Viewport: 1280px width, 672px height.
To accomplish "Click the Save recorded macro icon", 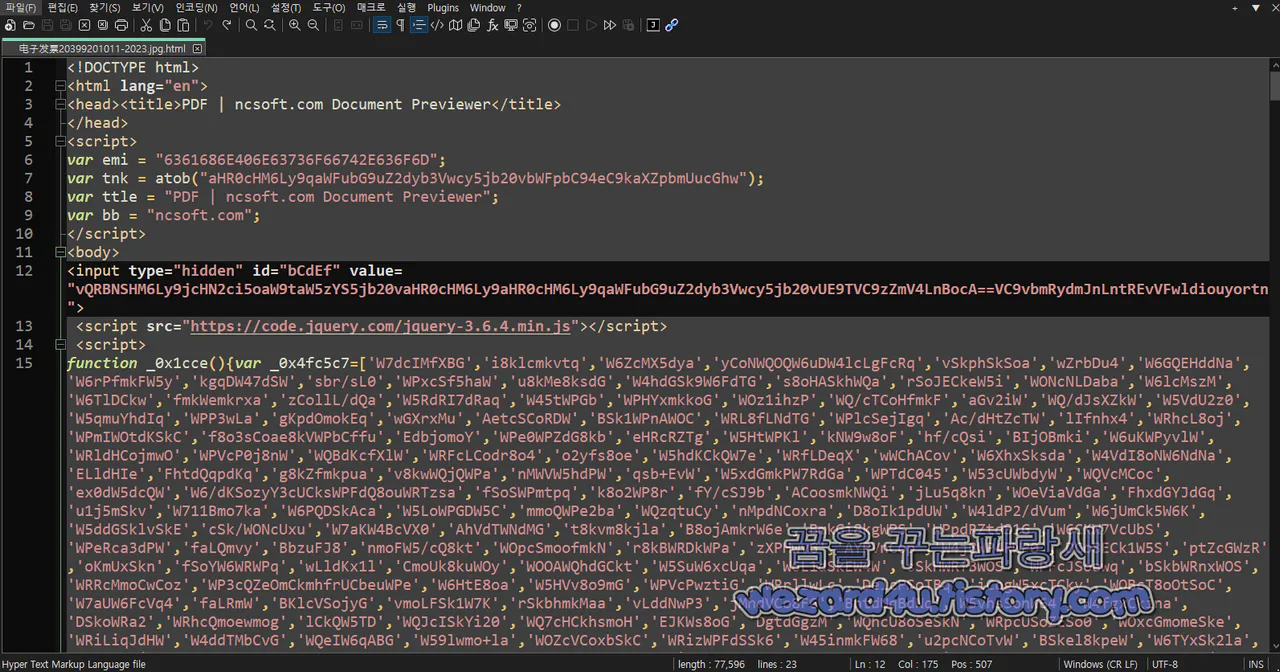I will [628, 25].
